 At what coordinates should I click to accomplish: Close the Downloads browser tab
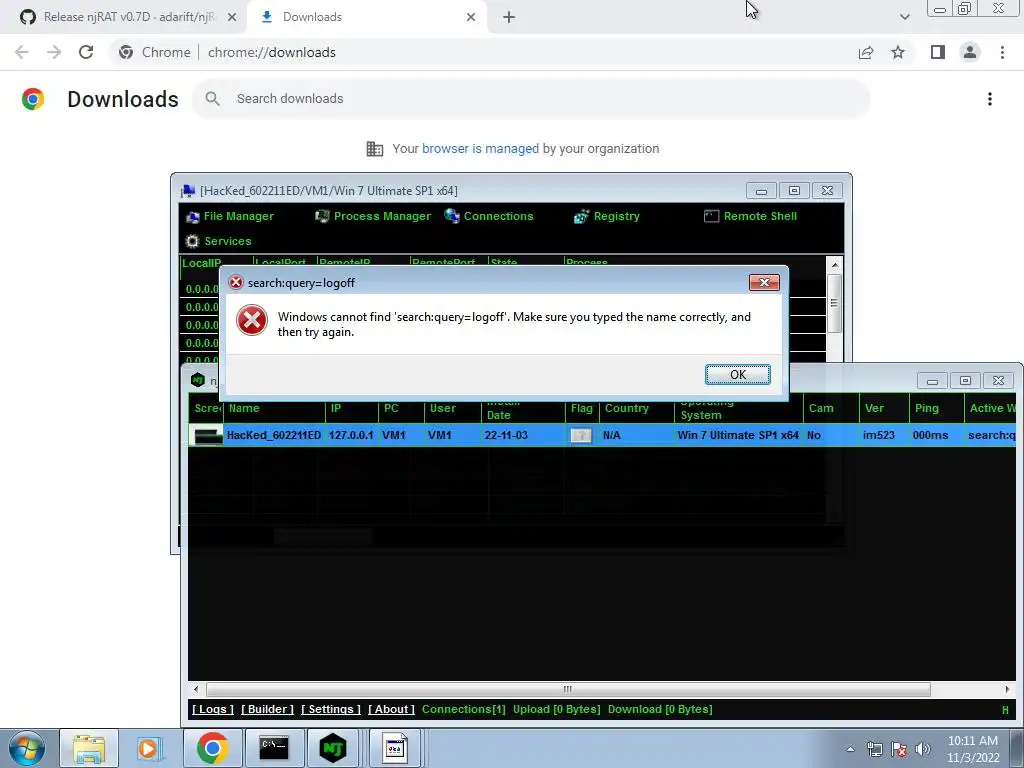(x=471, y=17)
